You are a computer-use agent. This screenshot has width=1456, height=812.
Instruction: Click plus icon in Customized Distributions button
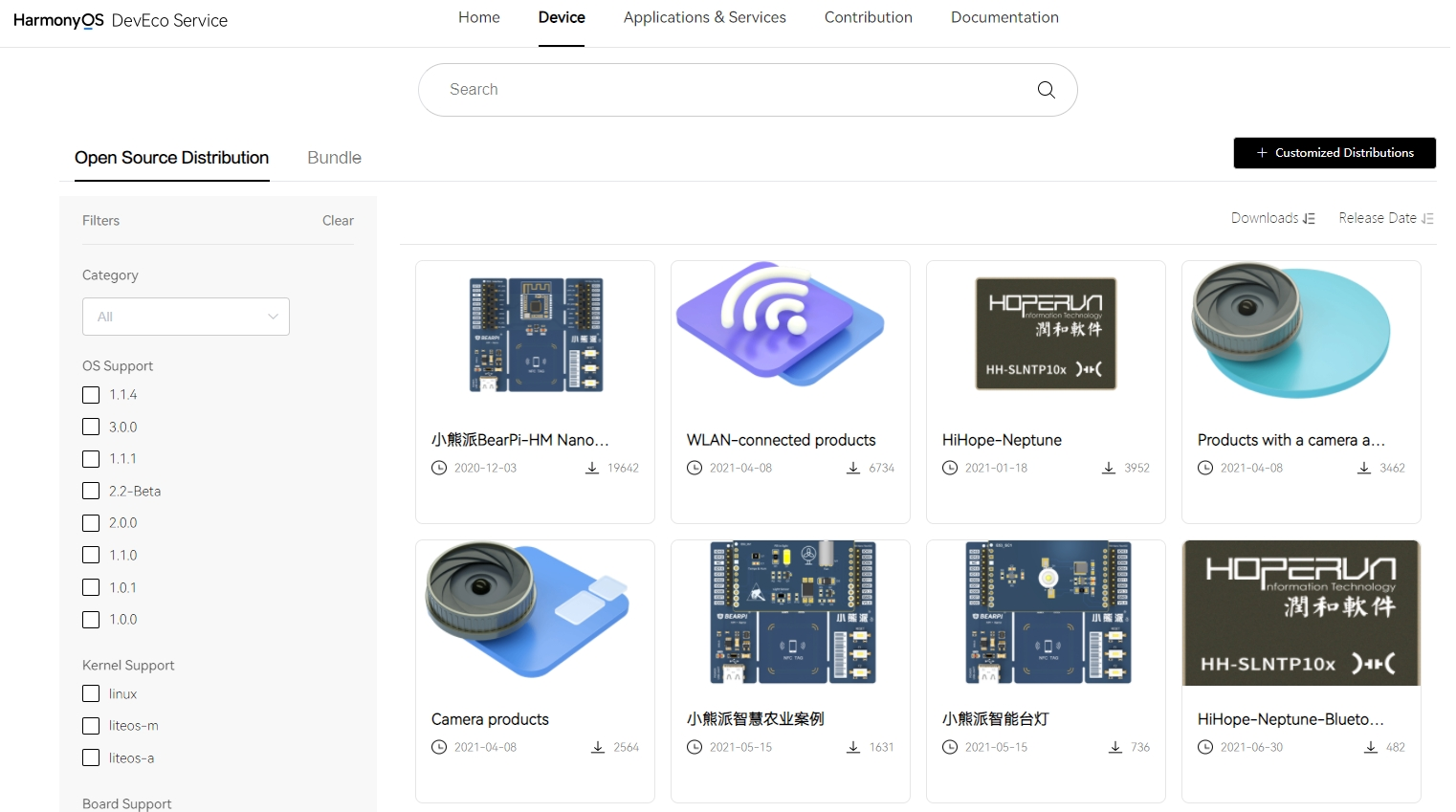click(1262, 153)
